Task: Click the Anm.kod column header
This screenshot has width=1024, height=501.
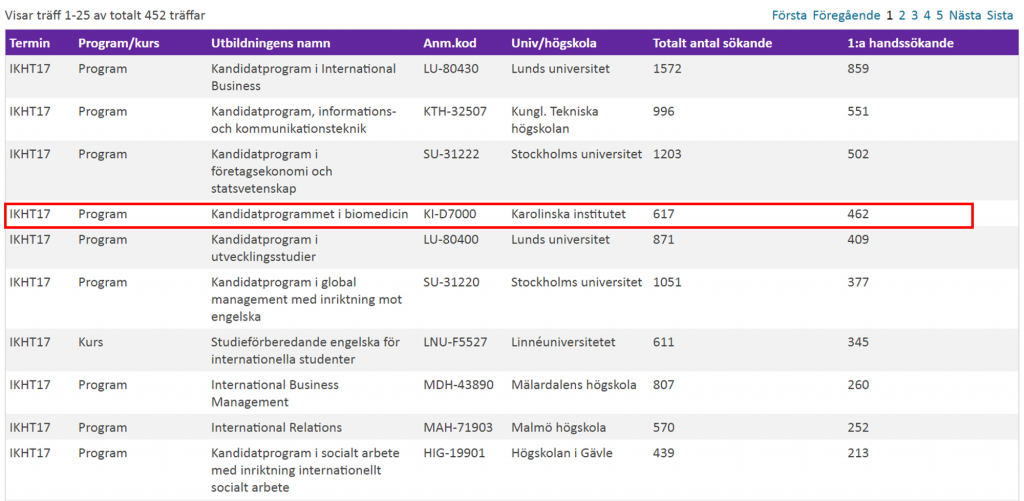Action: click(x=449, y=44)
